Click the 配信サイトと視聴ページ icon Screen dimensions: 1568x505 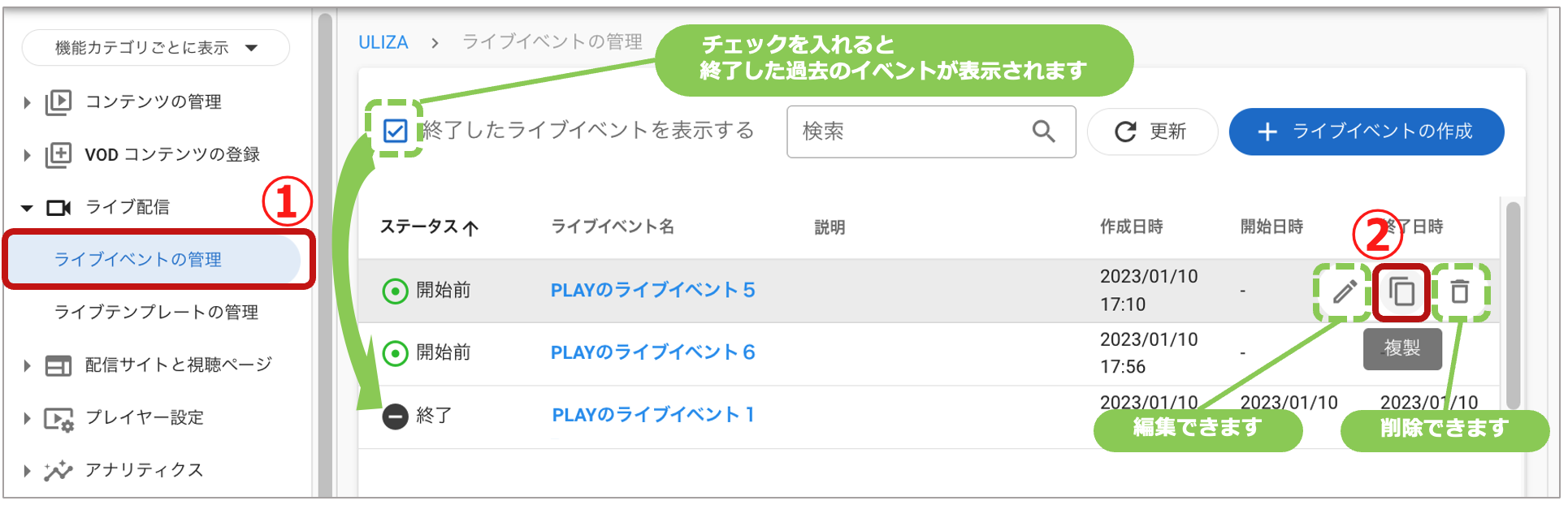58,365
